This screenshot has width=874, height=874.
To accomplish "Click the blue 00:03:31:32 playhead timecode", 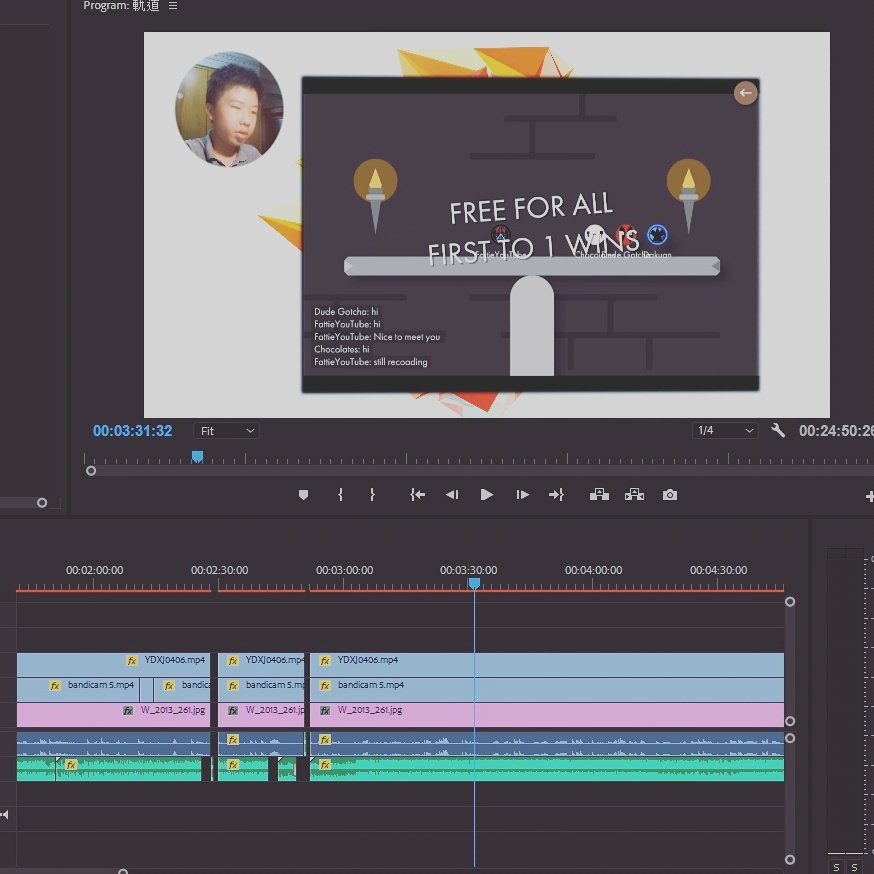I will (x=133, y=431).
